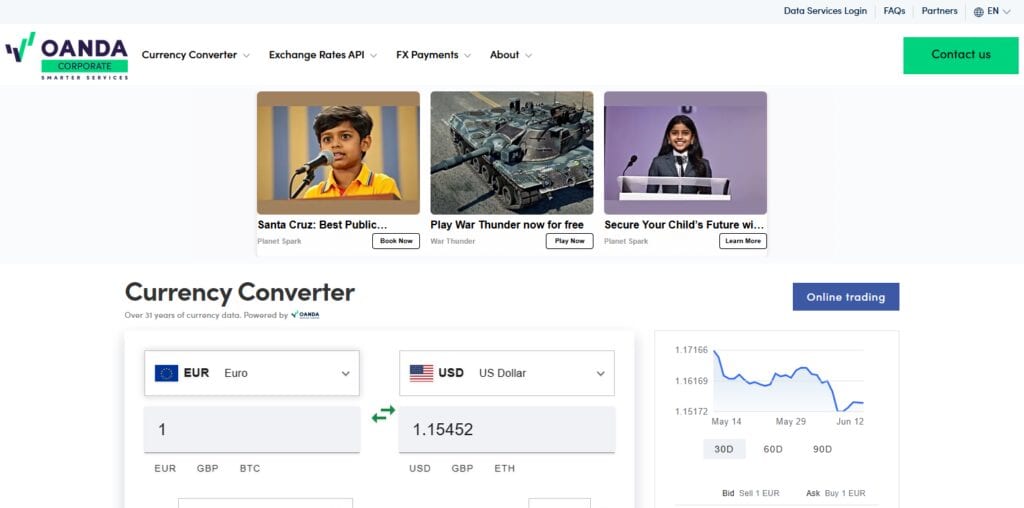Click the Currency Converter page heading

coord(240,292)
